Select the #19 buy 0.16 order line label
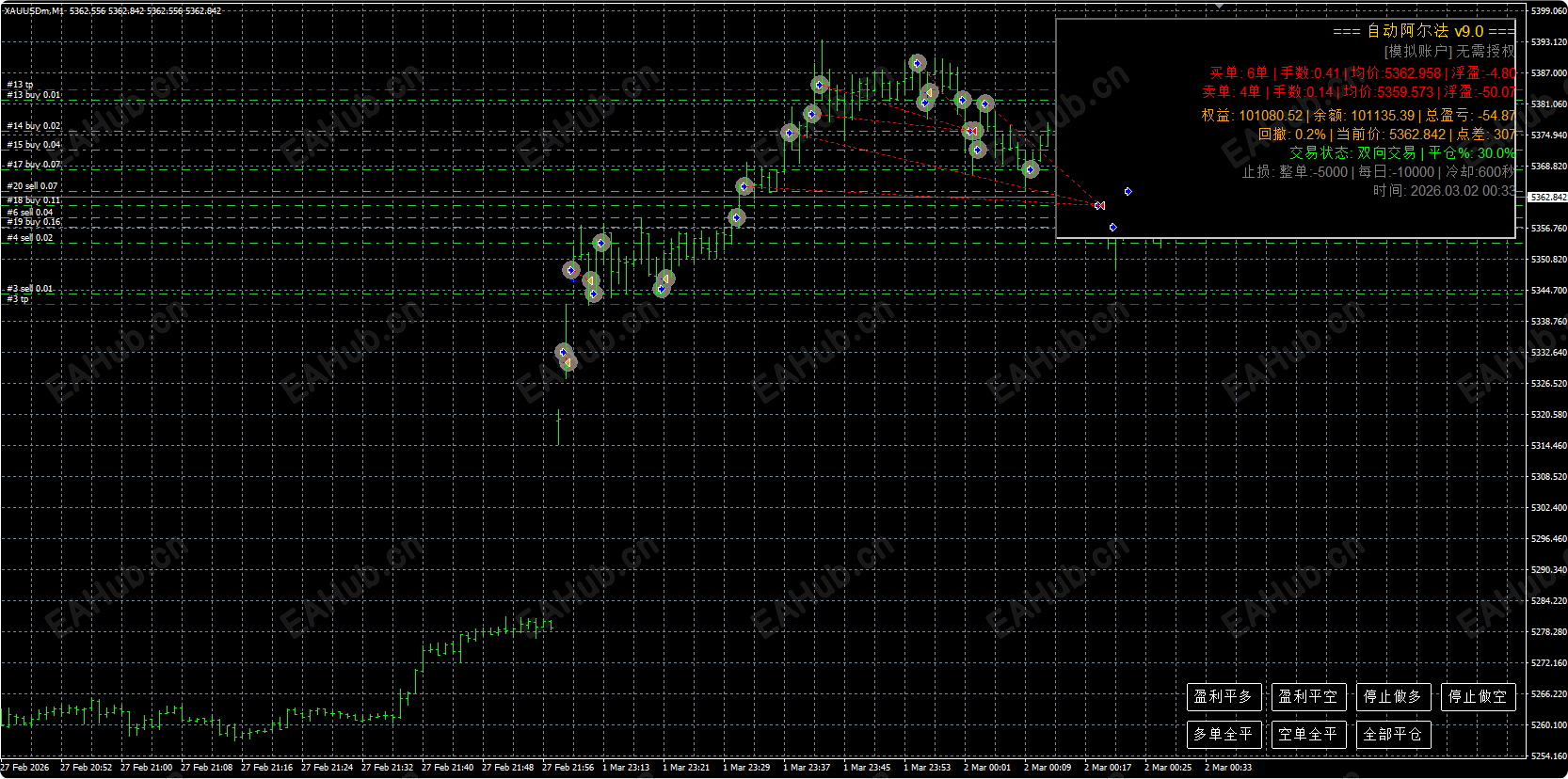 (x=34, y=222)
